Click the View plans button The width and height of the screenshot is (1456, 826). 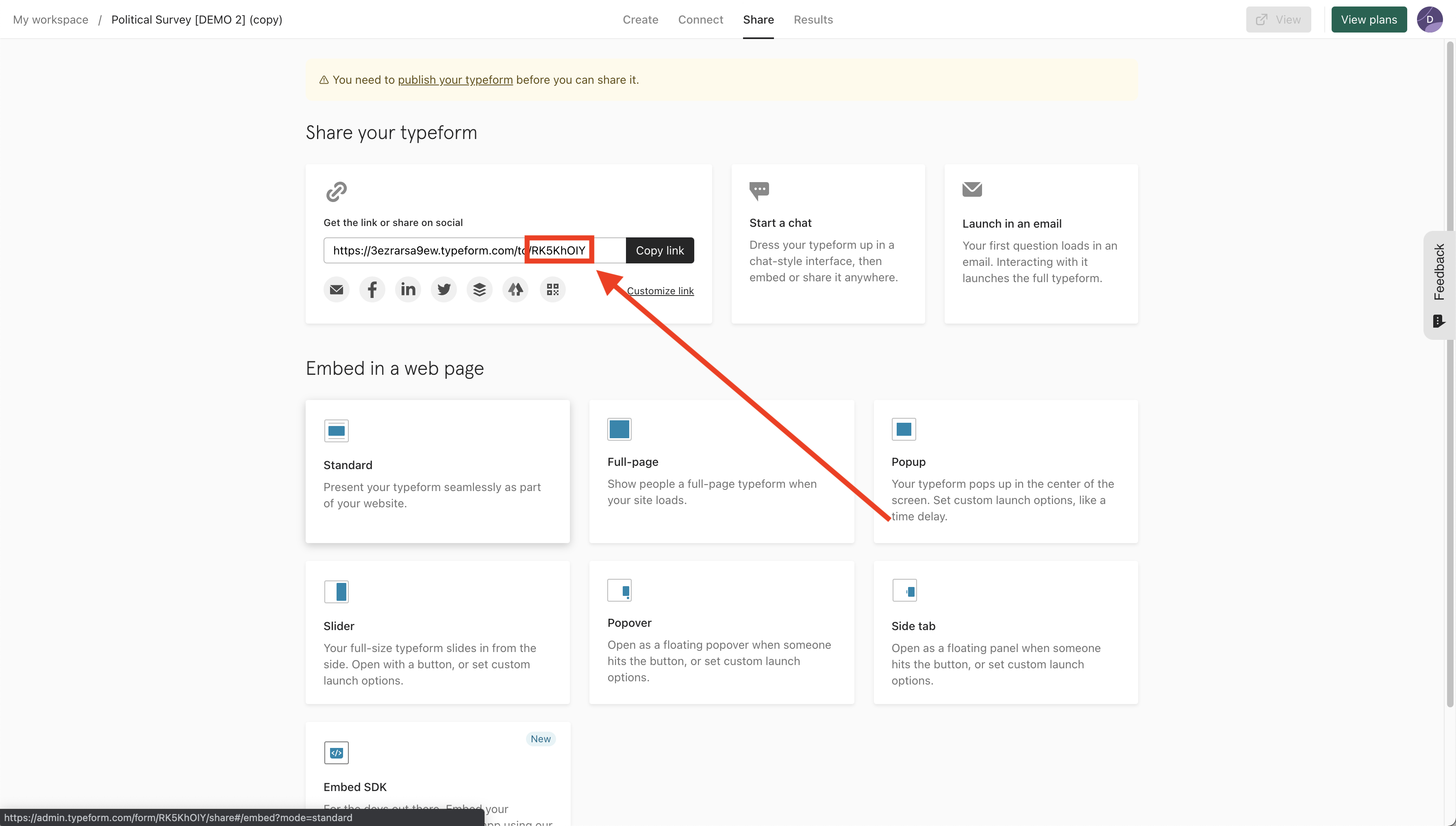[x=1368, y=19]
